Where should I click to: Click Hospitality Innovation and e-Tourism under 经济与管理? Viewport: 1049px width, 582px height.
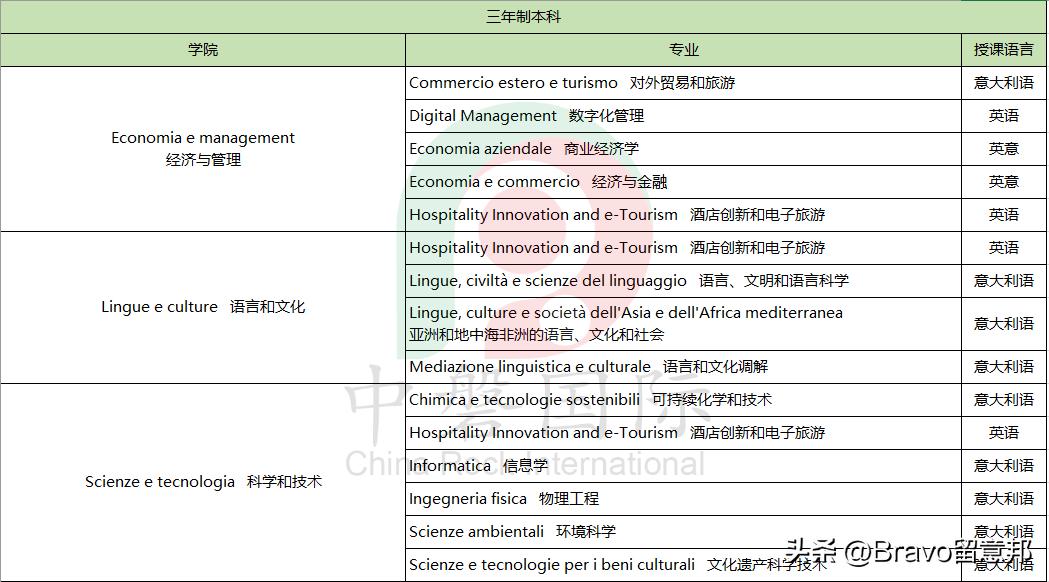click(617, 214)
